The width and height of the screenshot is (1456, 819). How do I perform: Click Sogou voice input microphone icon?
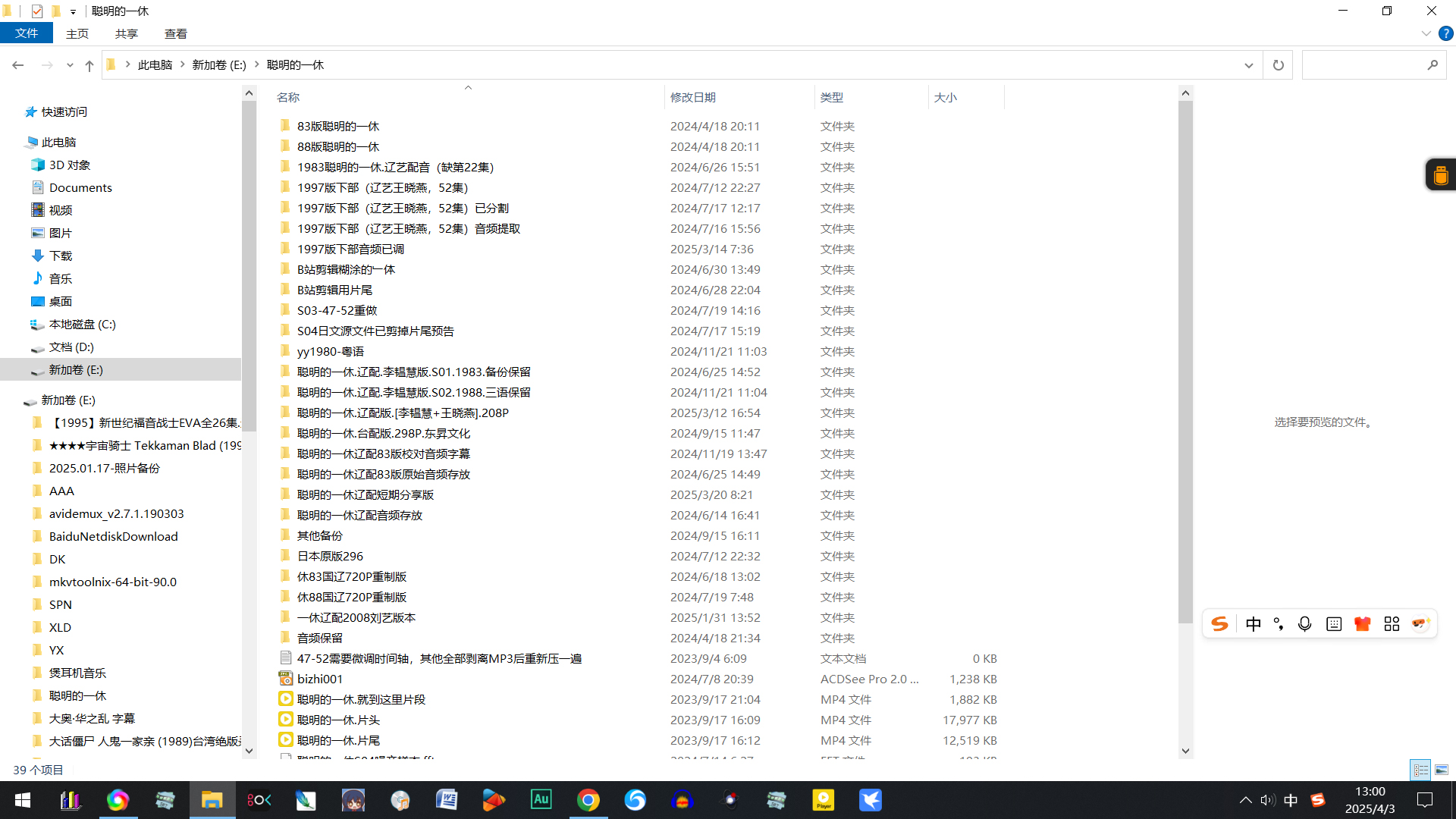point(1304,624)
